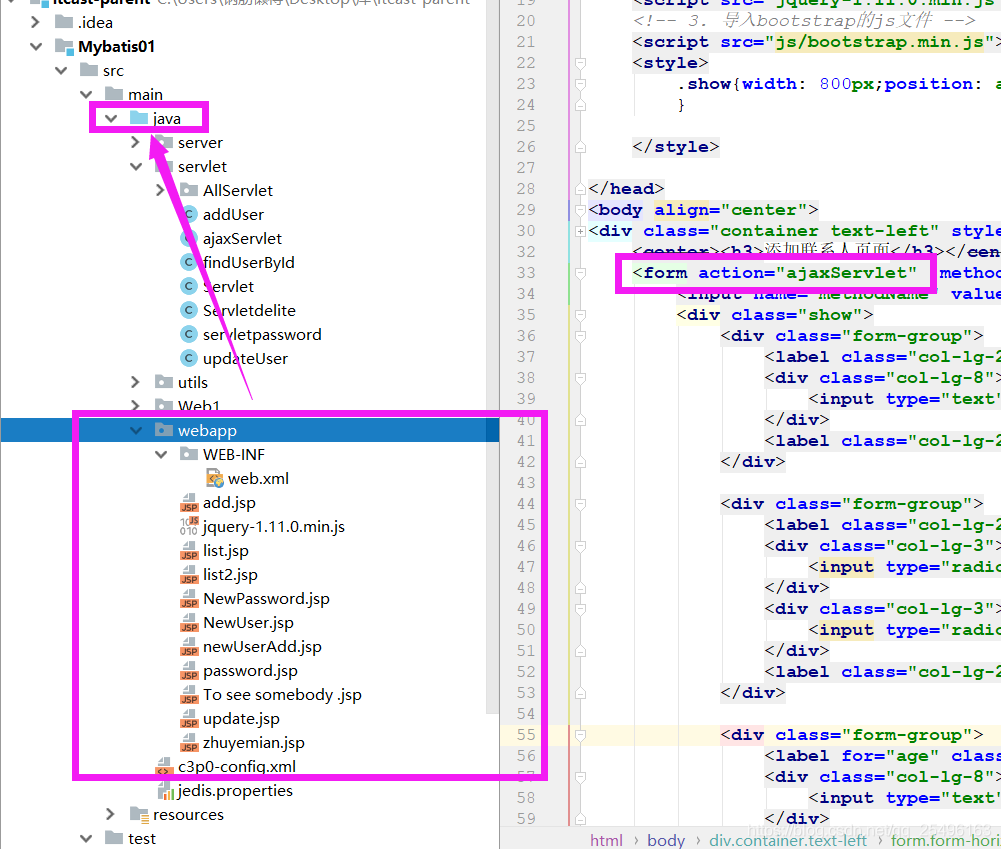Click the </style> closing tag text

click(x=675, y=147)
